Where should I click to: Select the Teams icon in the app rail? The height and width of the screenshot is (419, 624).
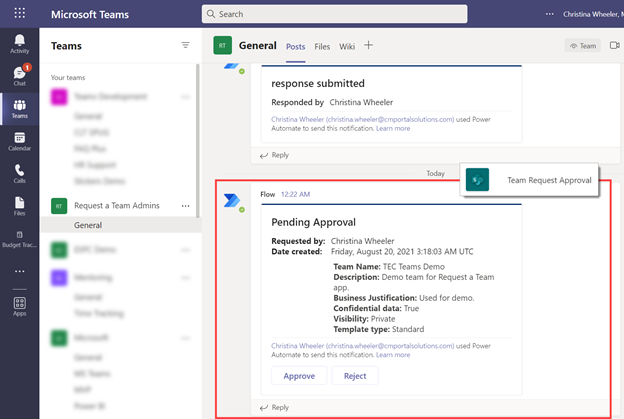20,109
